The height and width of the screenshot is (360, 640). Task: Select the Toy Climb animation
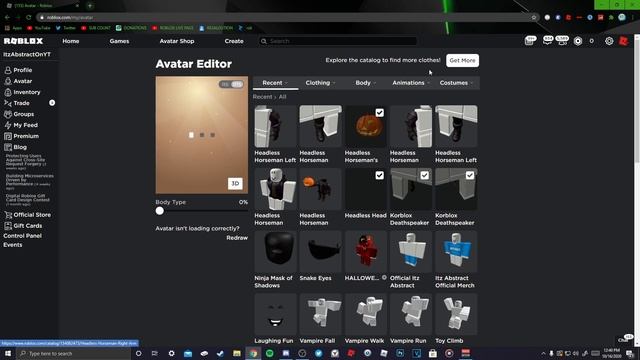[x=456, y=319]
